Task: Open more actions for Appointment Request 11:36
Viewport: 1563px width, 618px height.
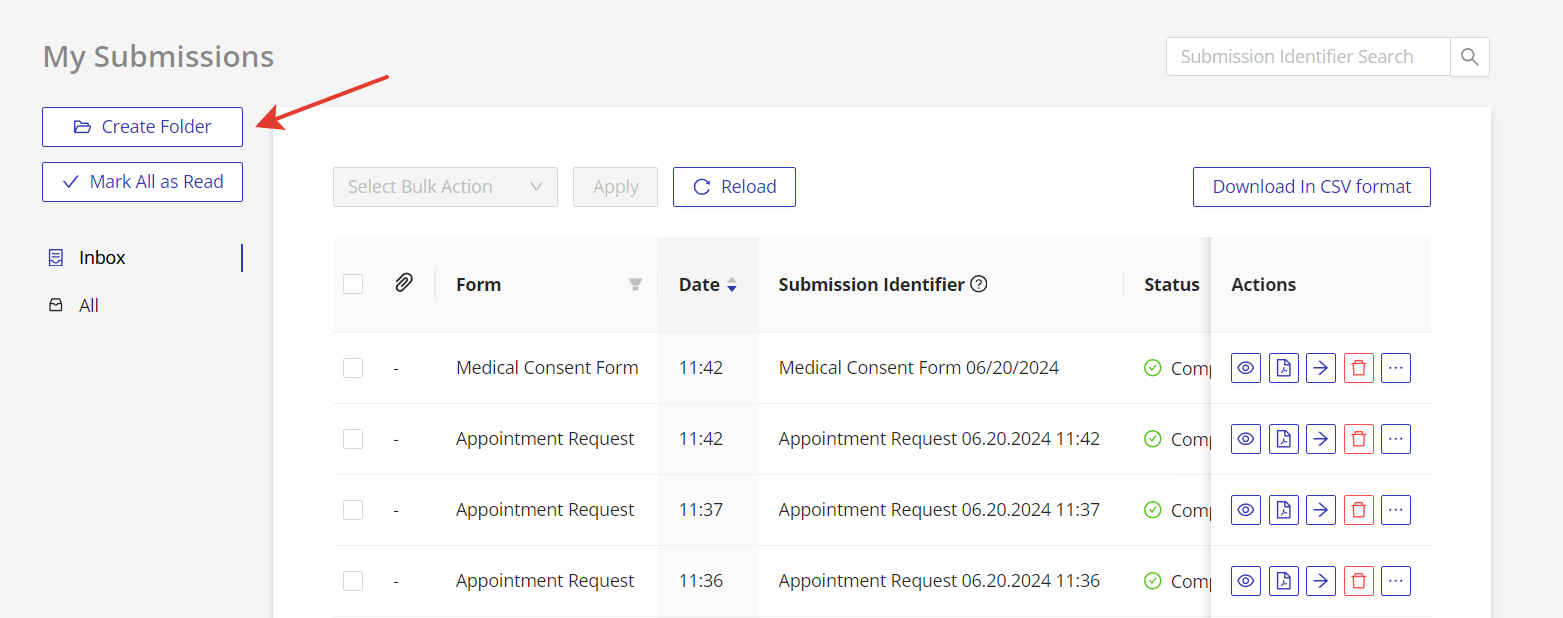Action: [1396, 581]
